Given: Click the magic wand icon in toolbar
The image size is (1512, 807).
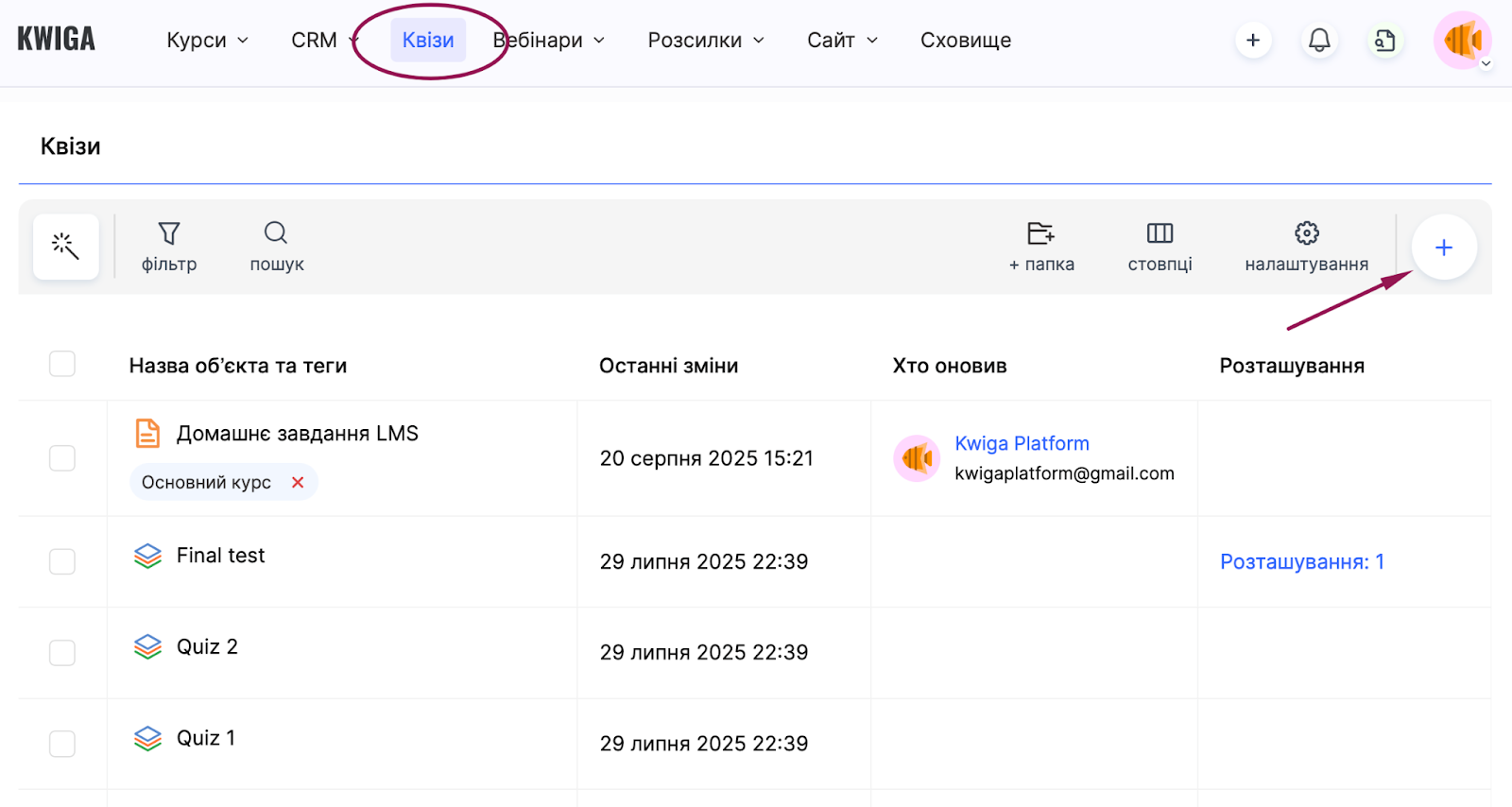Looking at the screenshot, I should (x=65, y=247).
